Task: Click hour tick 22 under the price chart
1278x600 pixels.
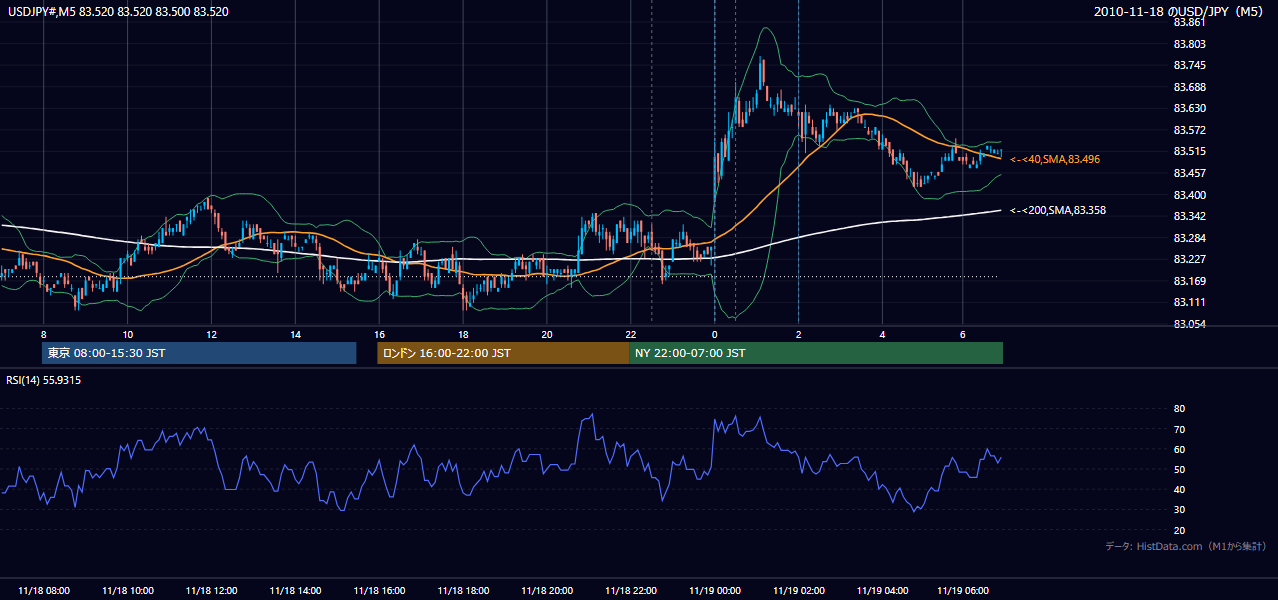Action: (631, 334)
